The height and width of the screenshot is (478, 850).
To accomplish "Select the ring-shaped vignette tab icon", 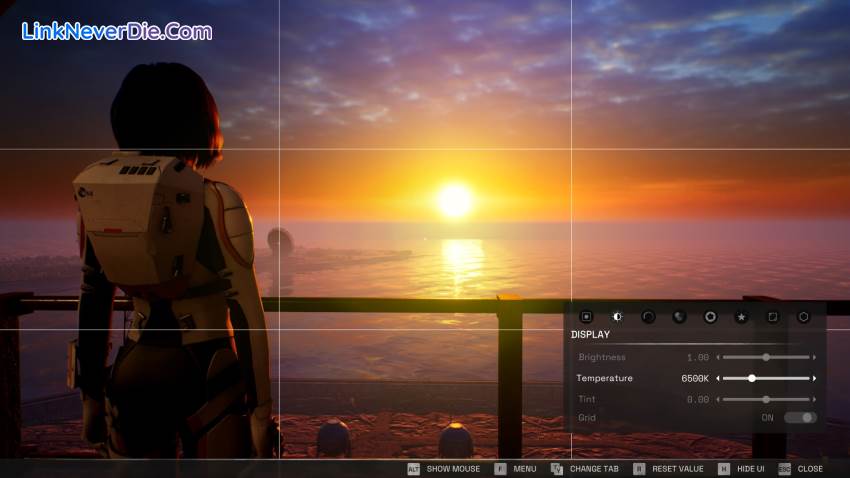I will pos(710,317).
